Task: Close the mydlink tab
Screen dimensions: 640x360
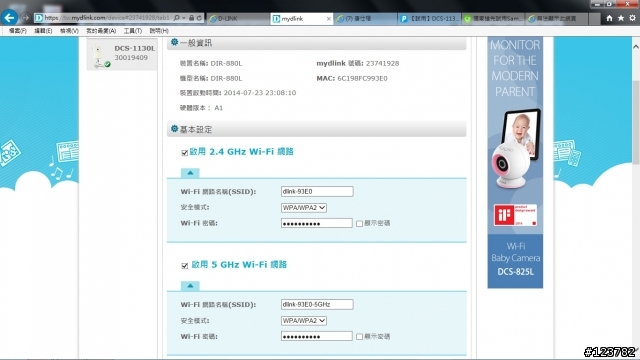Action: 329,19
